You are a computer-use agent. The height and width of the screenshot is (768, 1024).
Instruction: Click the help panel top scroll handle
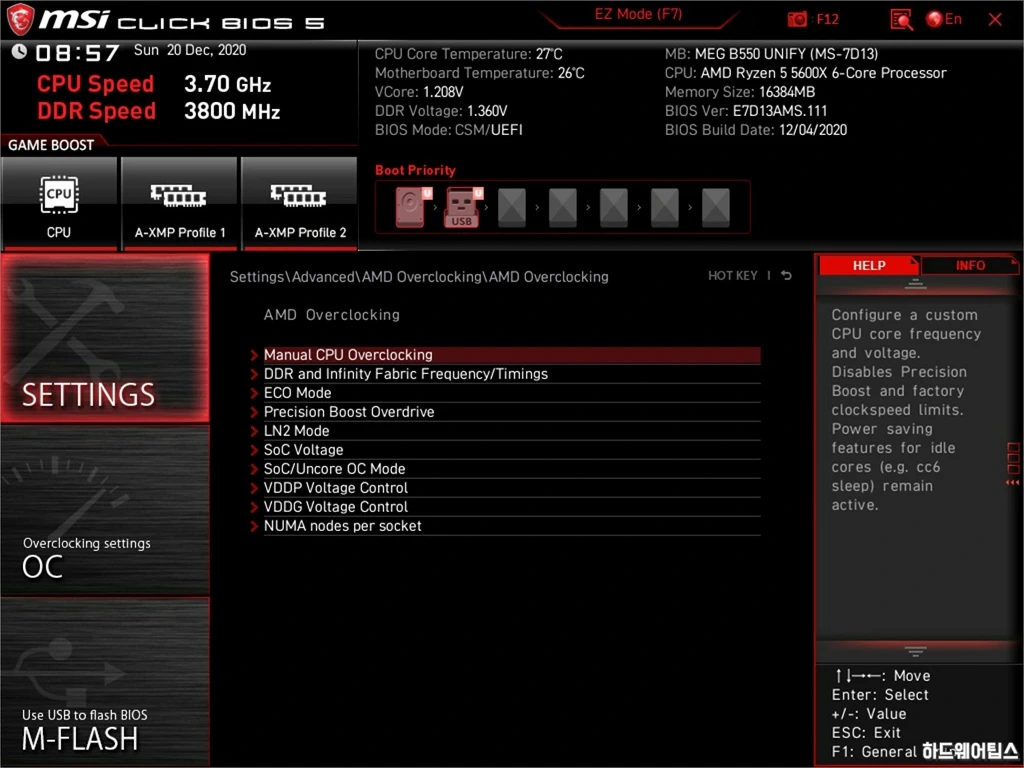click(x=915, y=284)
